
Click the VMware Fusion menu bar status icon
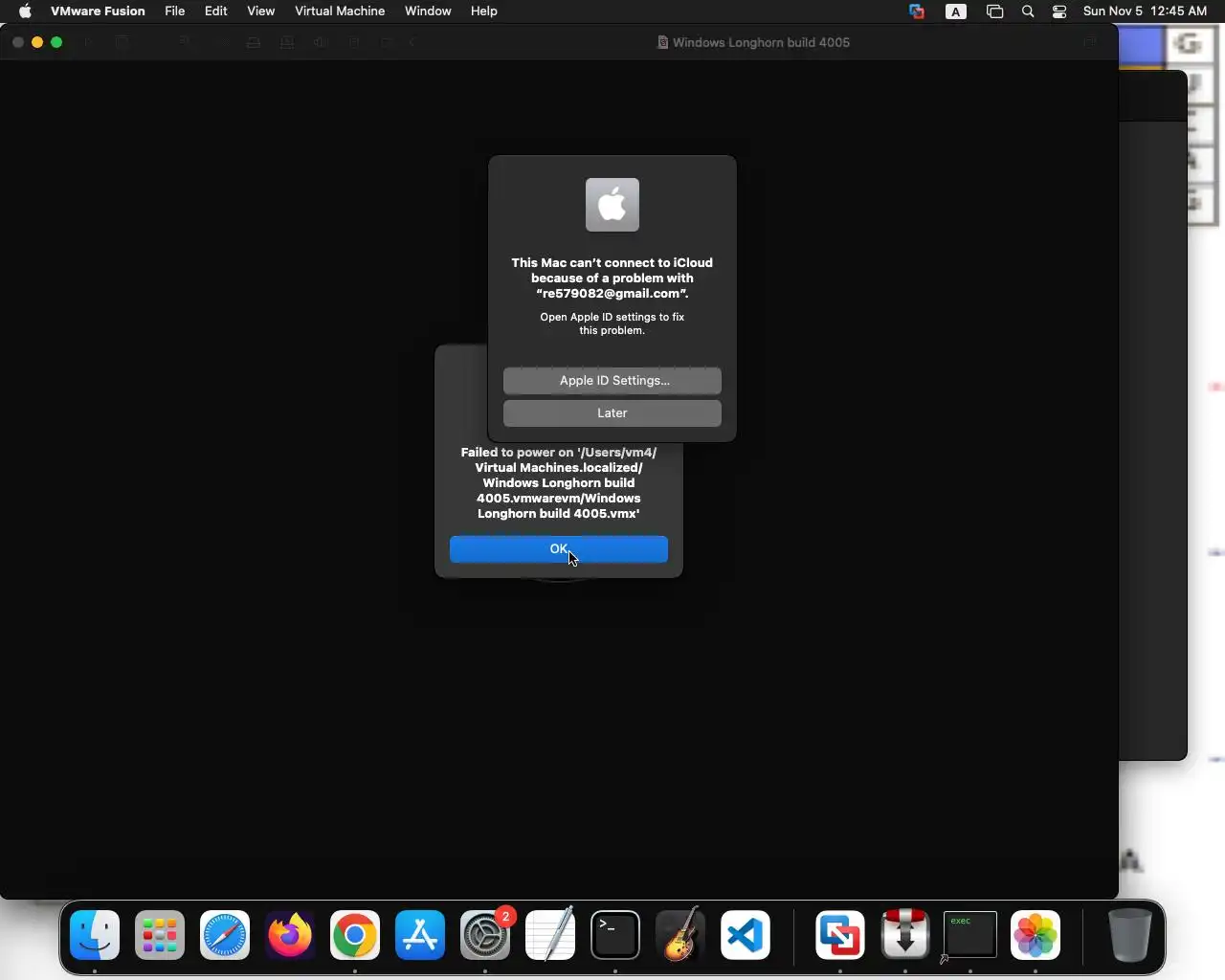pos(917,11)
